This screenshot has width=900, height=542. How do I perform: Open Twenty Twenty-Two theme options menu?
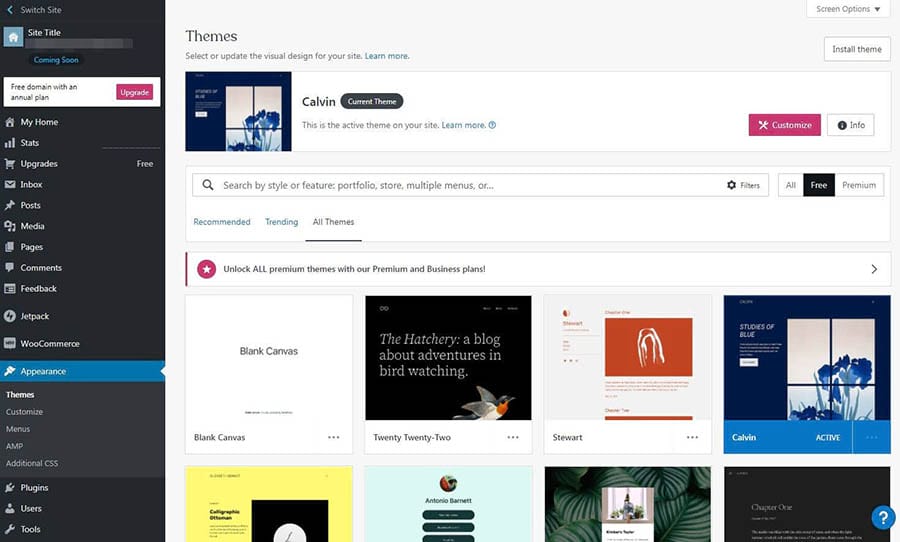coord(513,437)
